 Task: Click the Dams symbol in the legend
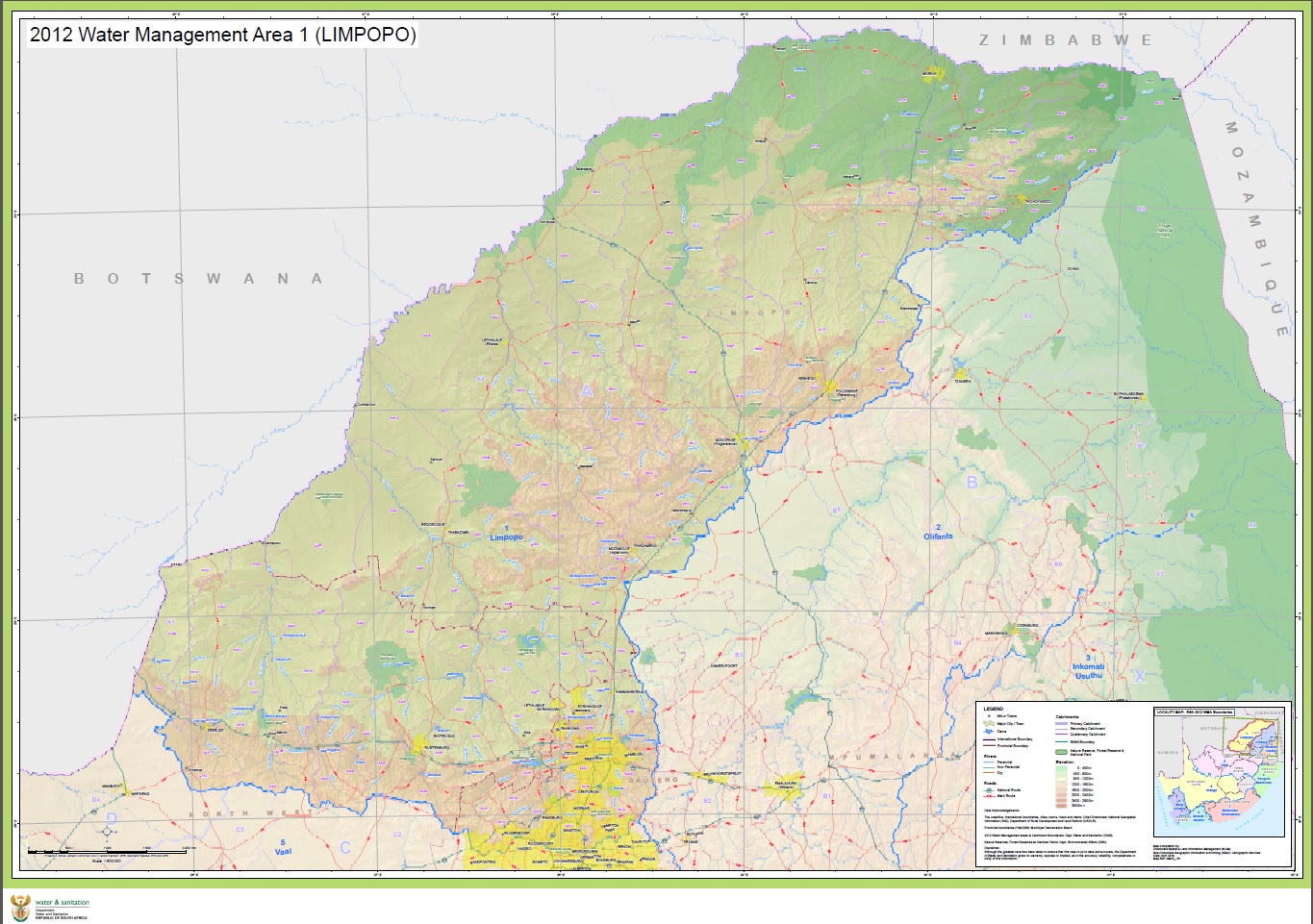pos(989,732)
